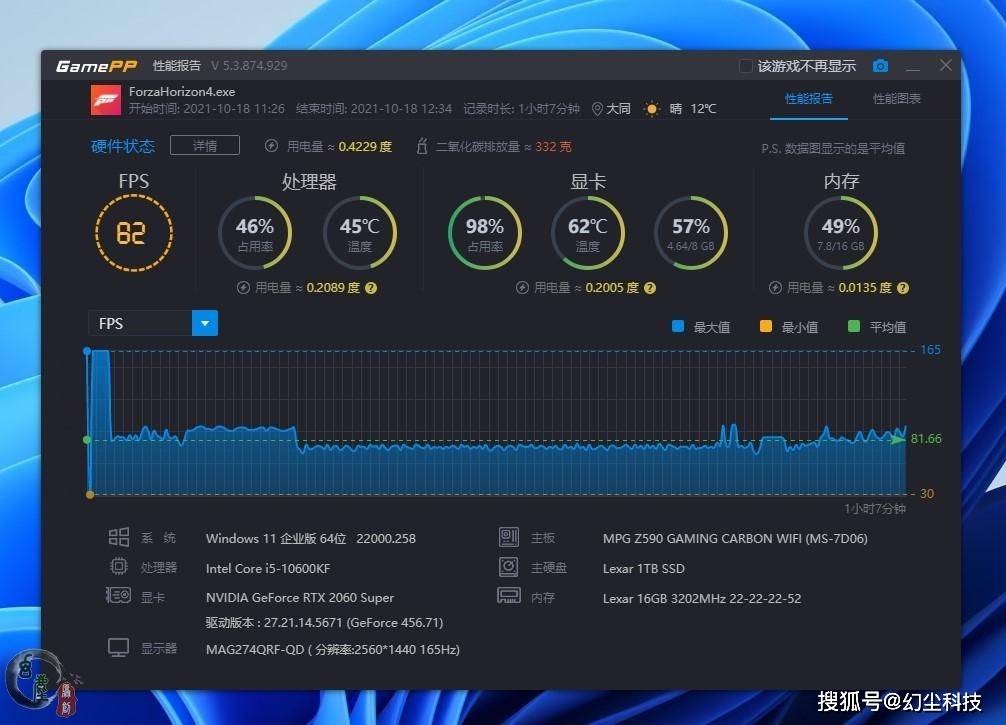Click the FPS dropdown field

pyautogui.click(x=153, y=323)
